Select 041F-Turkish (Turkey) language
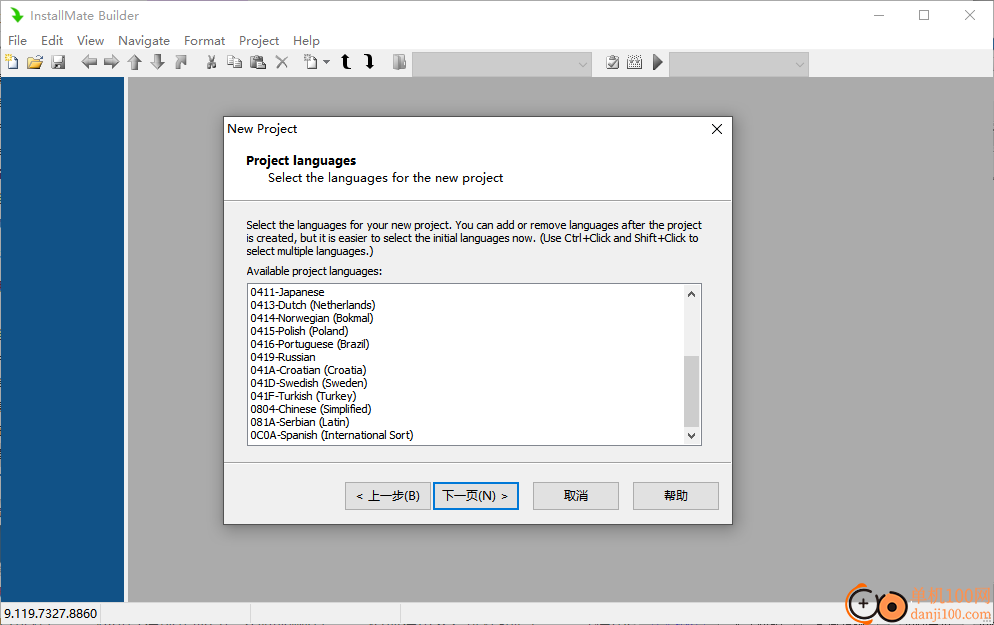 (x=465, y=396)
